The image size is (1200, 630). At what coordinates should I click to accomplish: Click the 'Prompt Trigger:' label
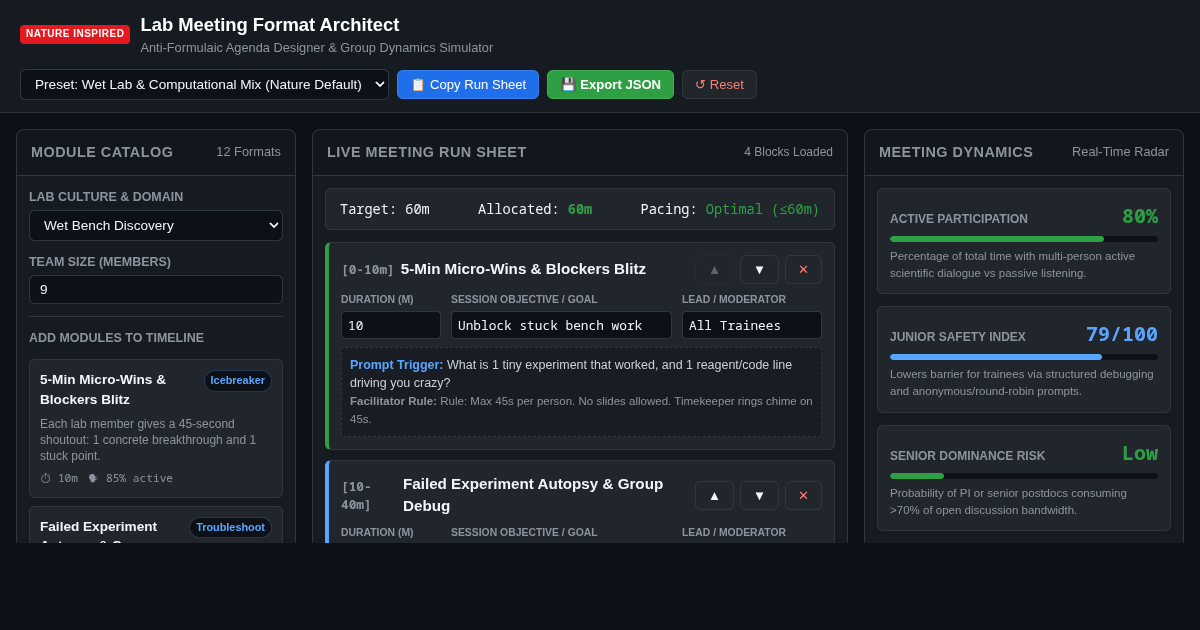(396, 365)
